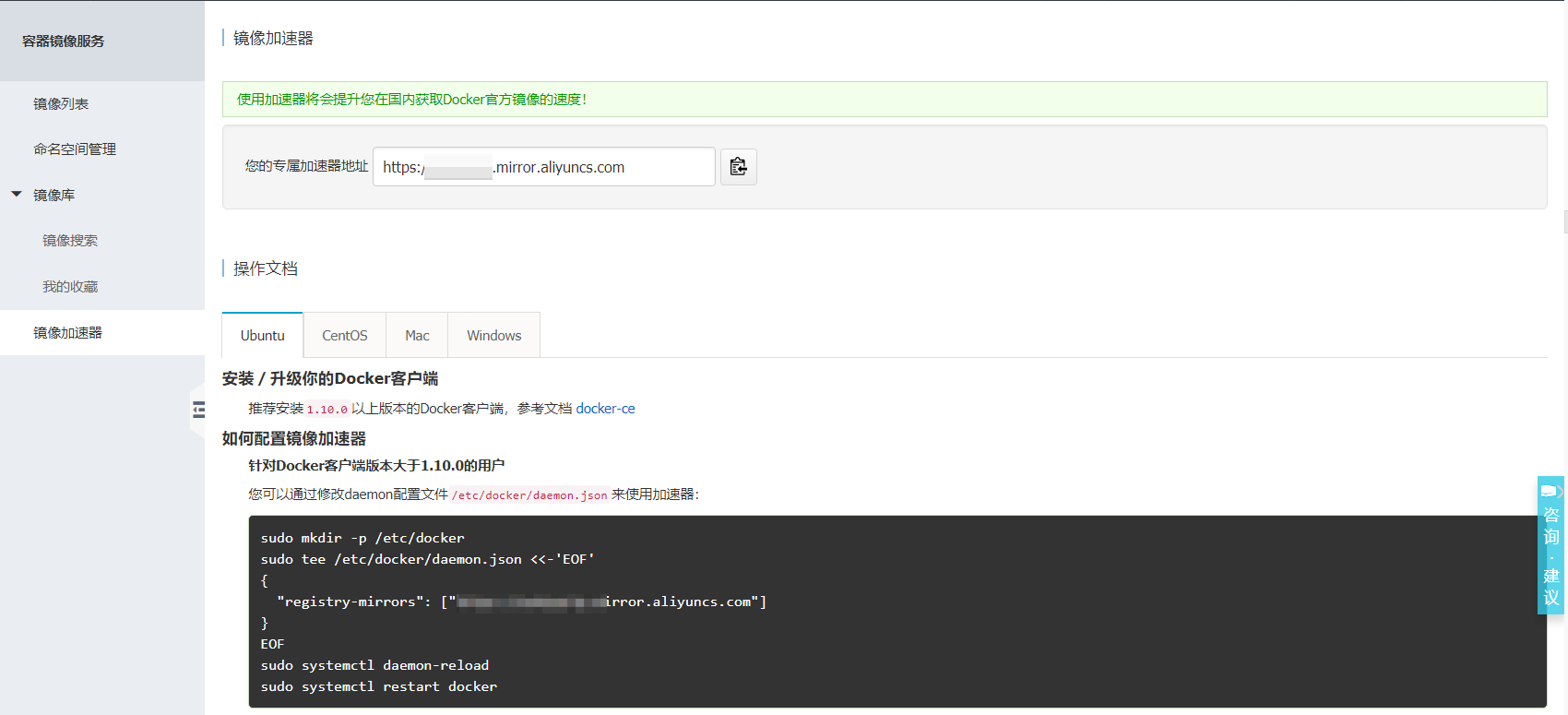Click the green accelerator tip banner text

tap(411, 99)
